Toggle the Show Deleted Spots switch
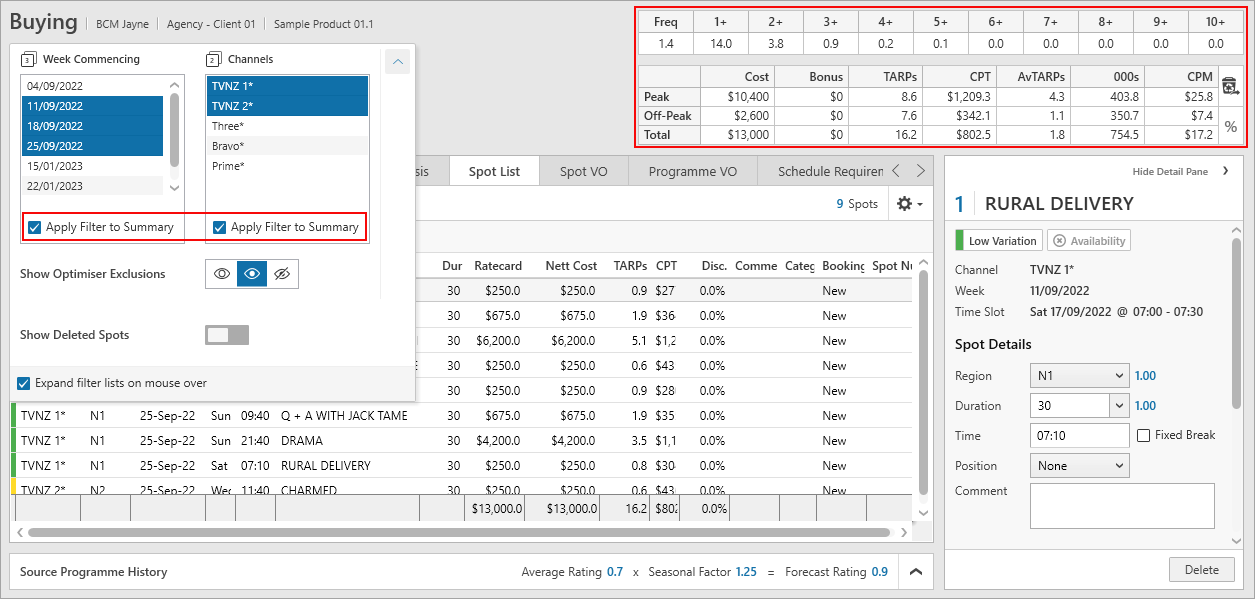1255x599 pixels. pos(227,335)
